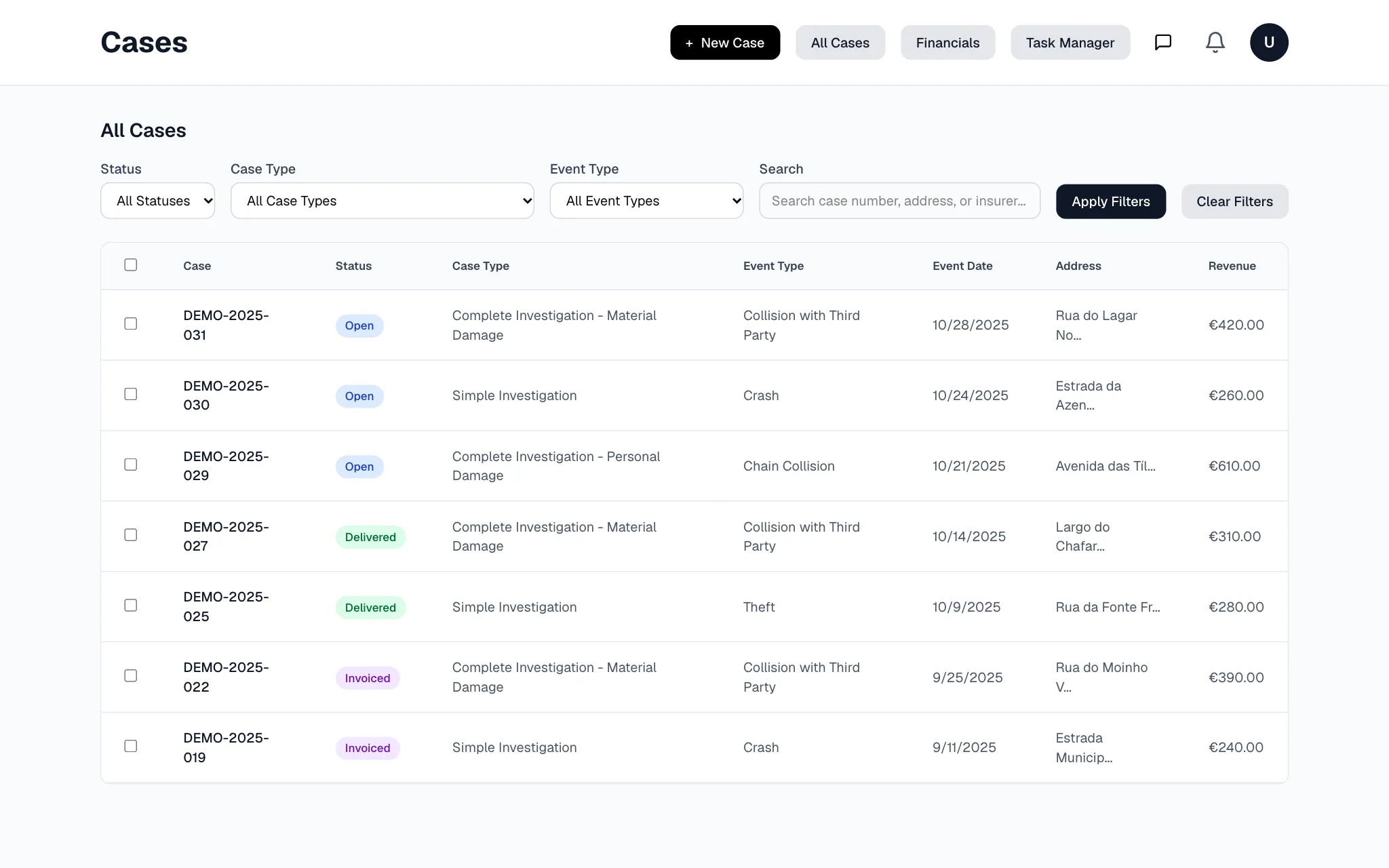Screen dimensions: 1389x868
Task: Click the Revenue column header
Action: coord(1232,266)
